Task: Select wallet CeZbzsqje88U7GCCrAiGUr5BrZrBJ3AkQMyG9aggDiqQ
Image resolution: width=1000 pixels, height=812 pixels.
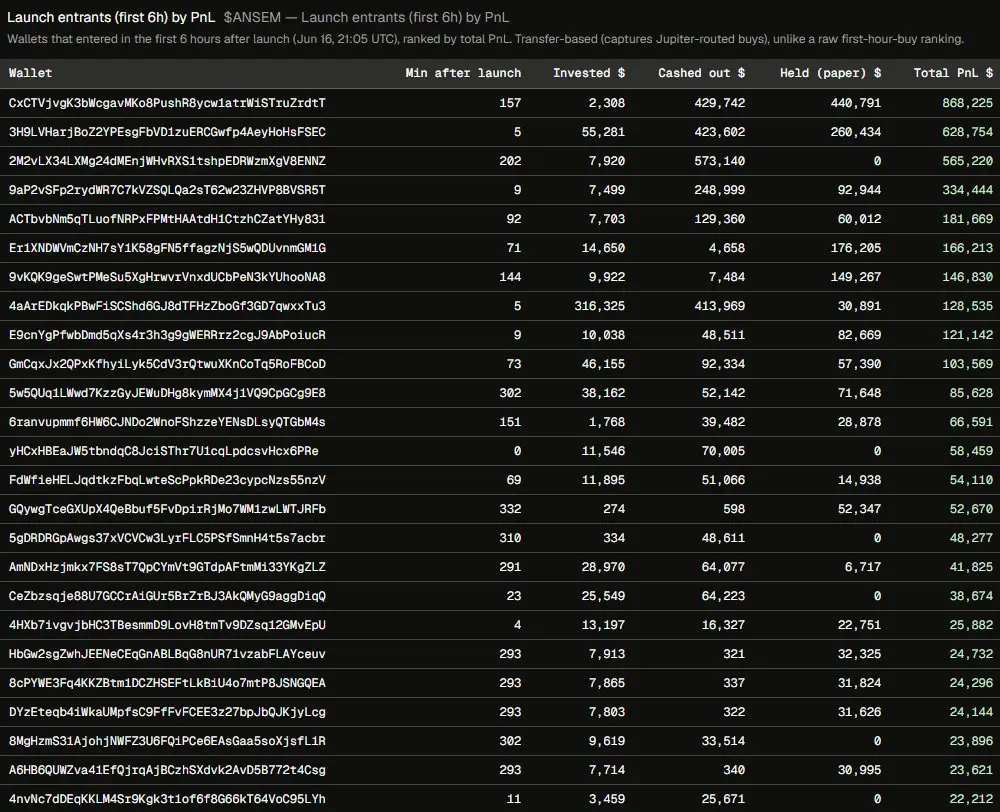Action: pos(167,596)
